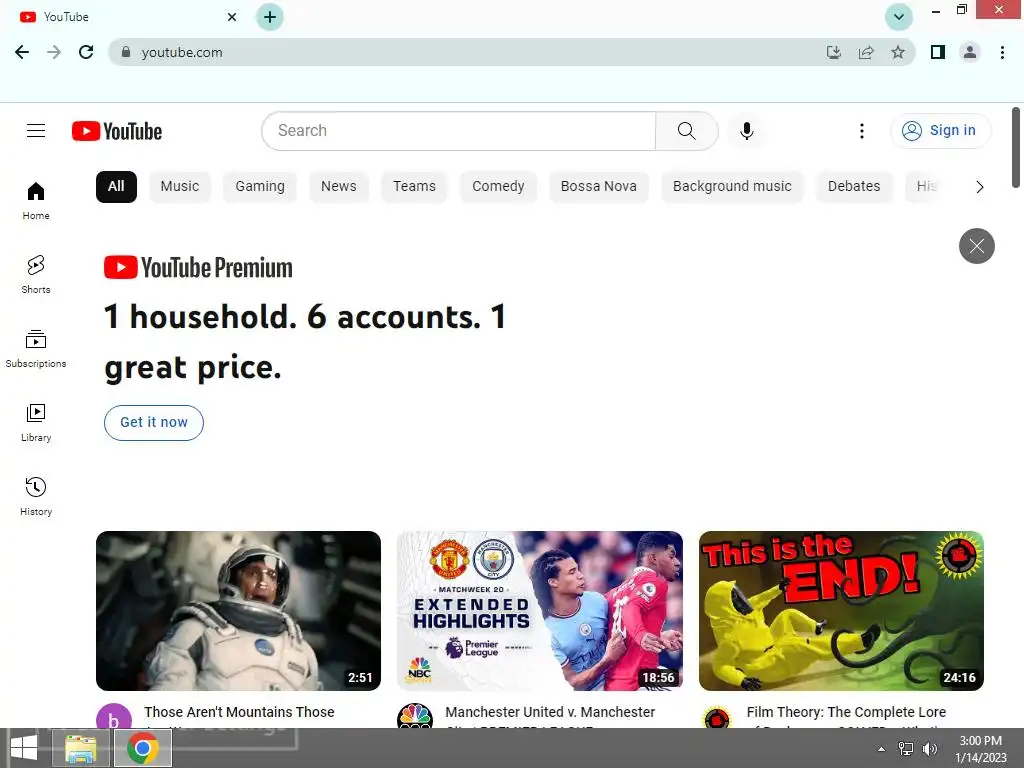Open This is the END thumbnail

click(x=841, y=611)
